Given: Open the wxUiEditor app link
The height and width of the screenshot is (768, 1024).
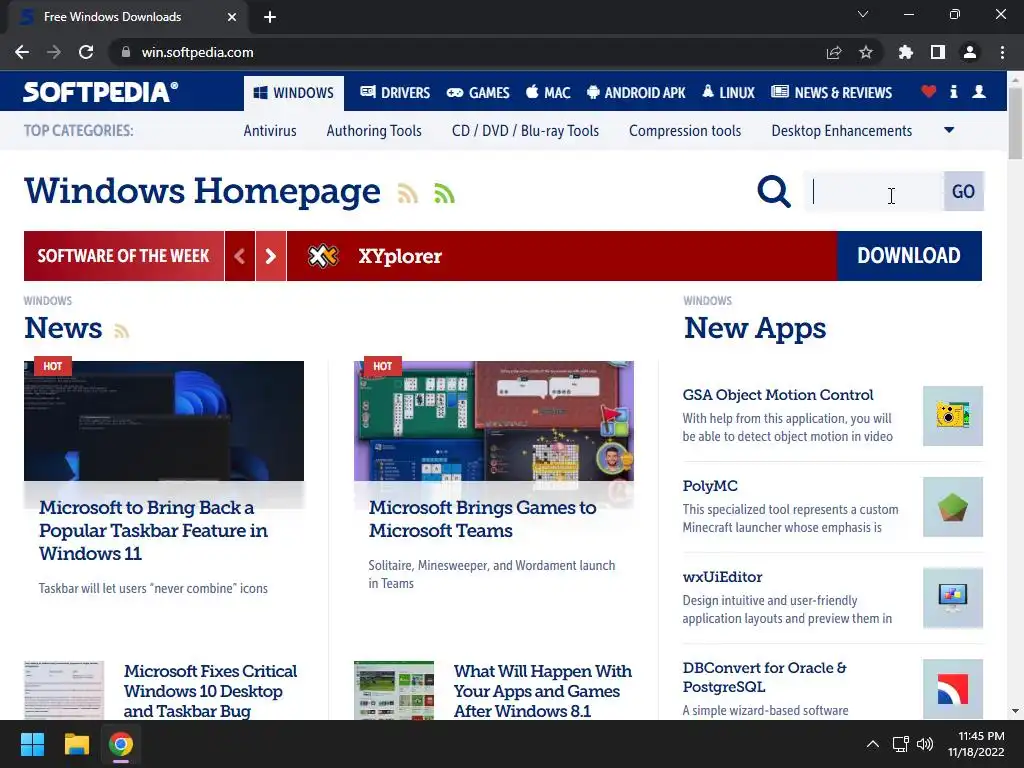Looking at the screenshot, I should [722, 577].
